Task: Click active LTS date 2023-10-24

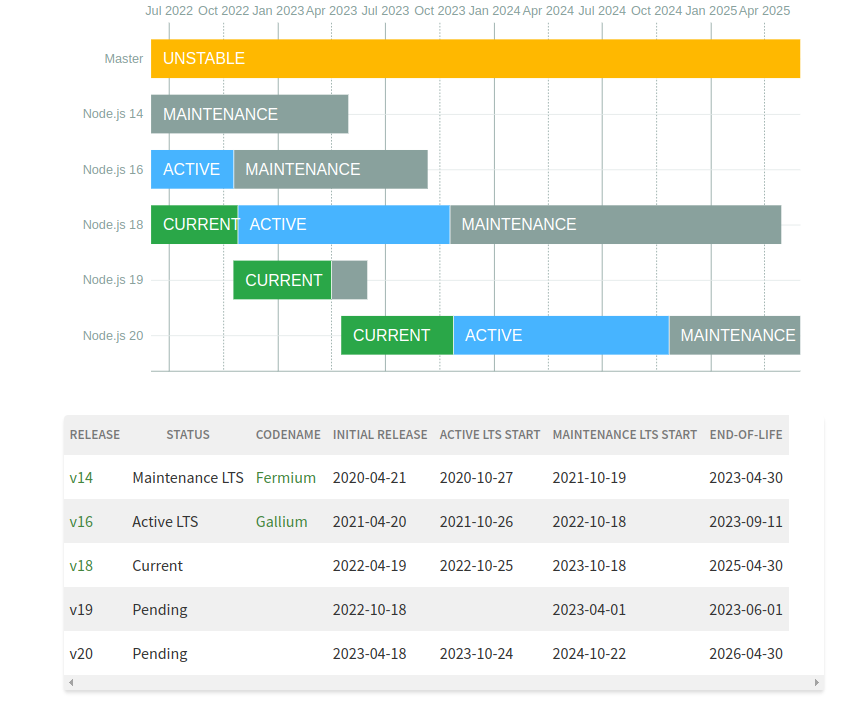Action: point(476,654)
